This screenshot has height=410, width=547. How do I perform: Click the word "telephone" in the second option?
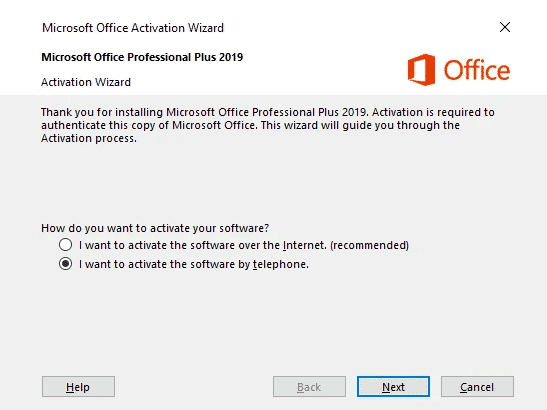281,264
